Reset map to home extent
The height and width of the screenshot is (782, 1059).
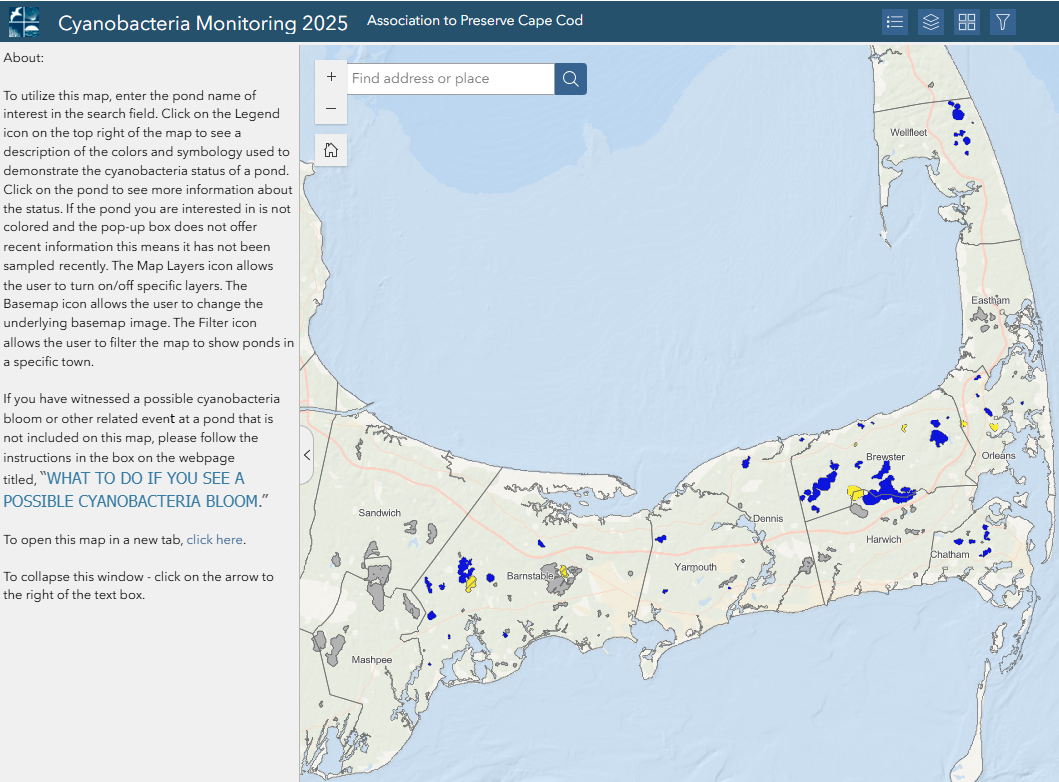click(x=331, y=151)
